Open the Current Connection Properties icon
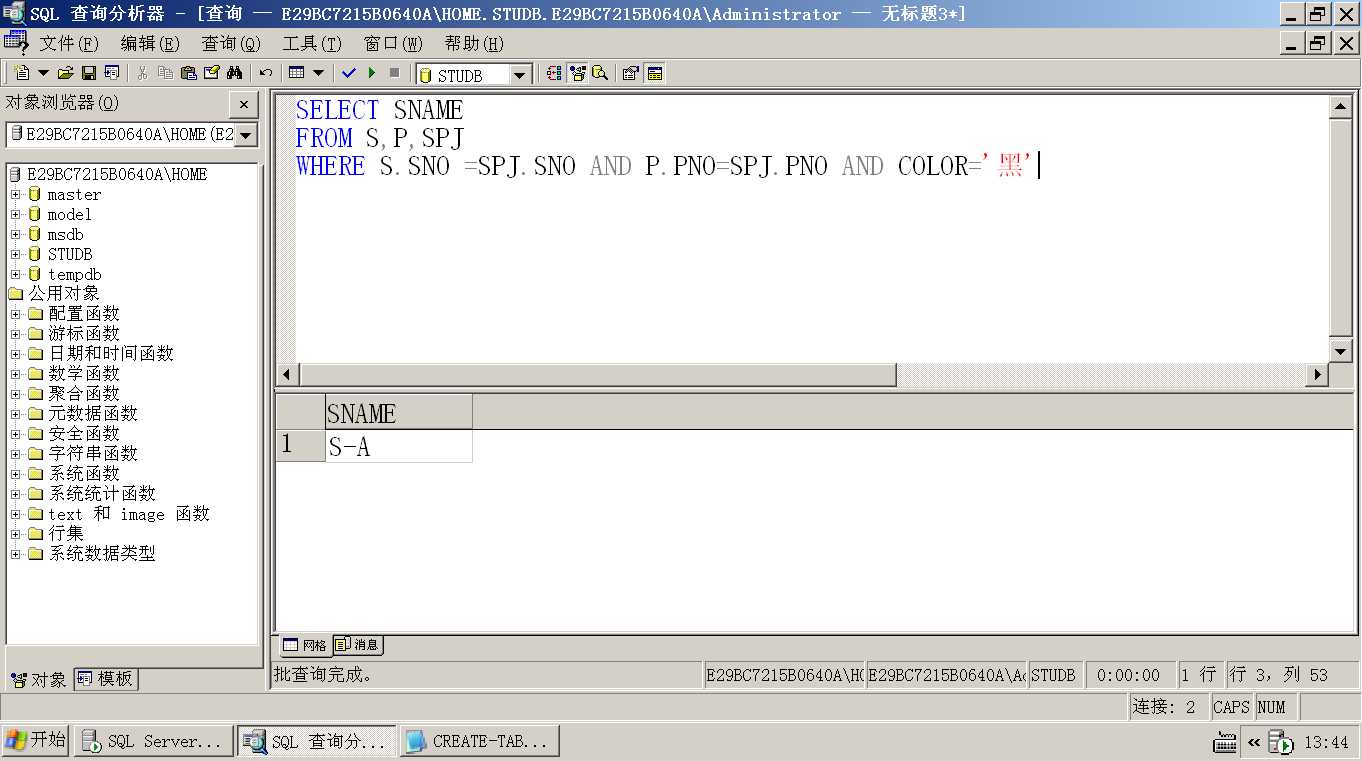1362x761 pixels. [631, 73]
